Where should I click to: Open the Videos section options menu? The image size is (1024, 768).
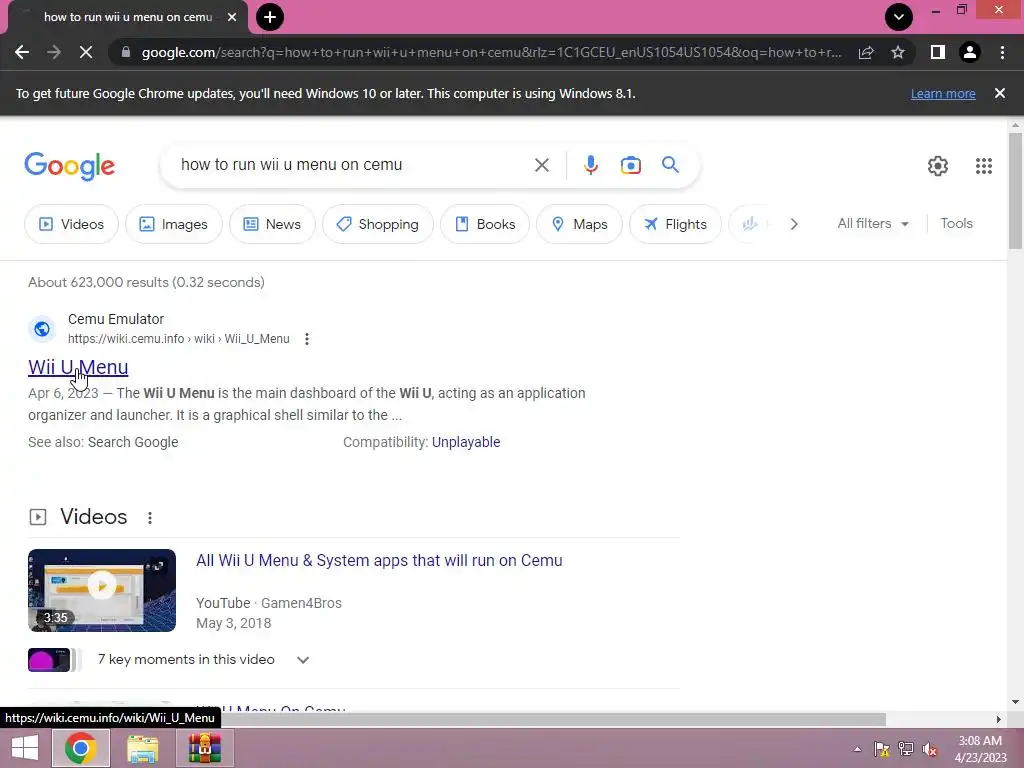pos(150,518)
